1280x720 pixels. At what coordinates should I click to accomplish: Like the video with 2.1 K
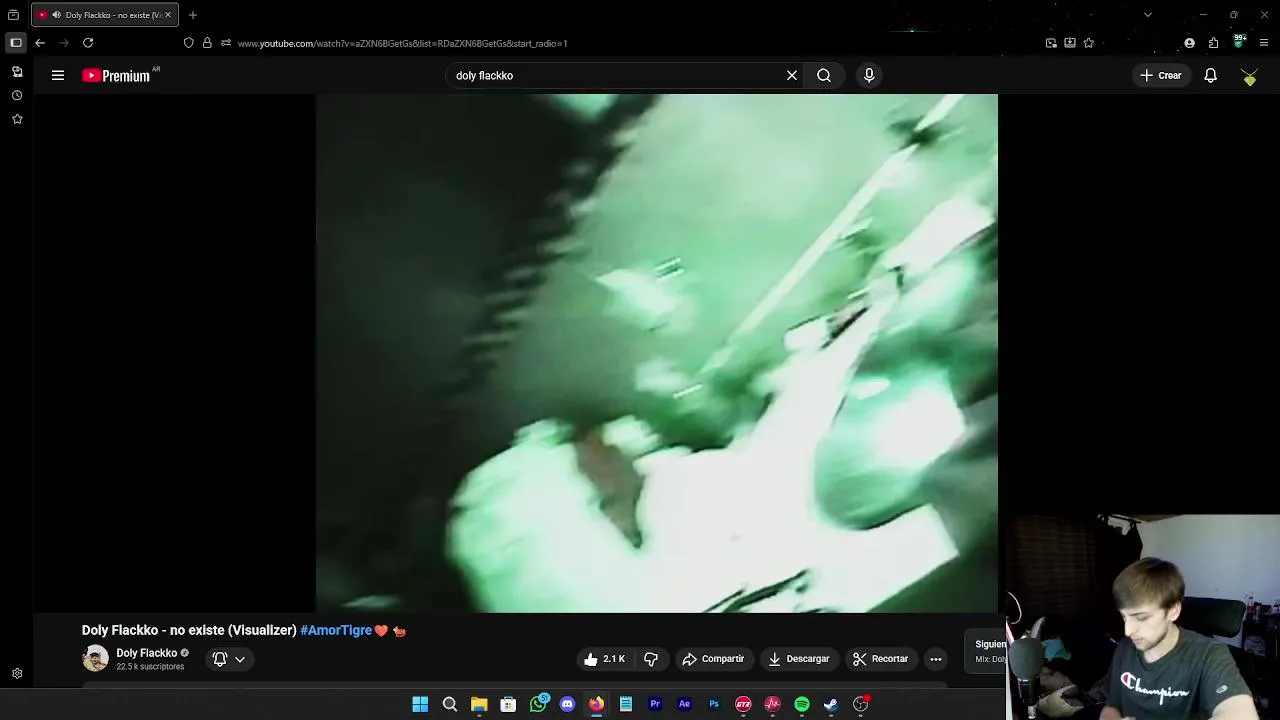coord(605,659)
